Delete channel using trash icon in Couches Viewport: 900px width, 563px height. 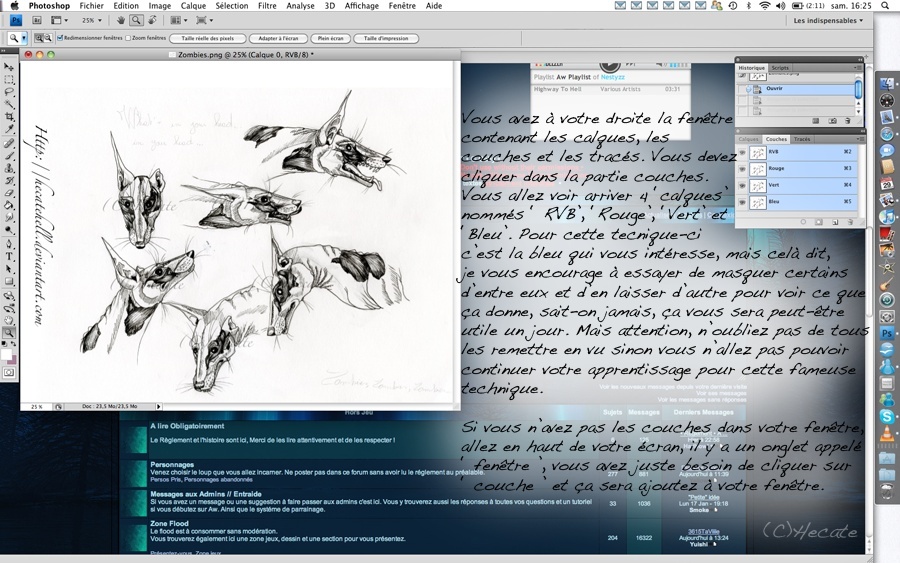point(850,222)
